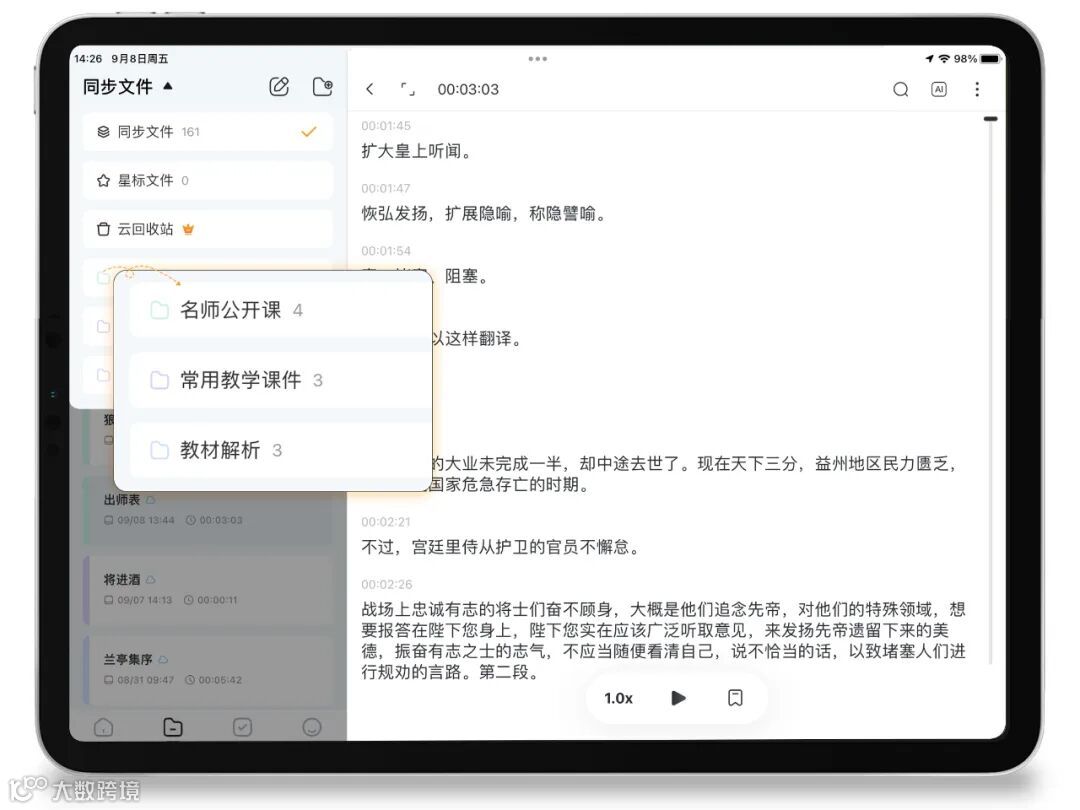Switch to the profile smiley tab
The width and height of the screenshot is (1080, 810).
coord(312,727)
